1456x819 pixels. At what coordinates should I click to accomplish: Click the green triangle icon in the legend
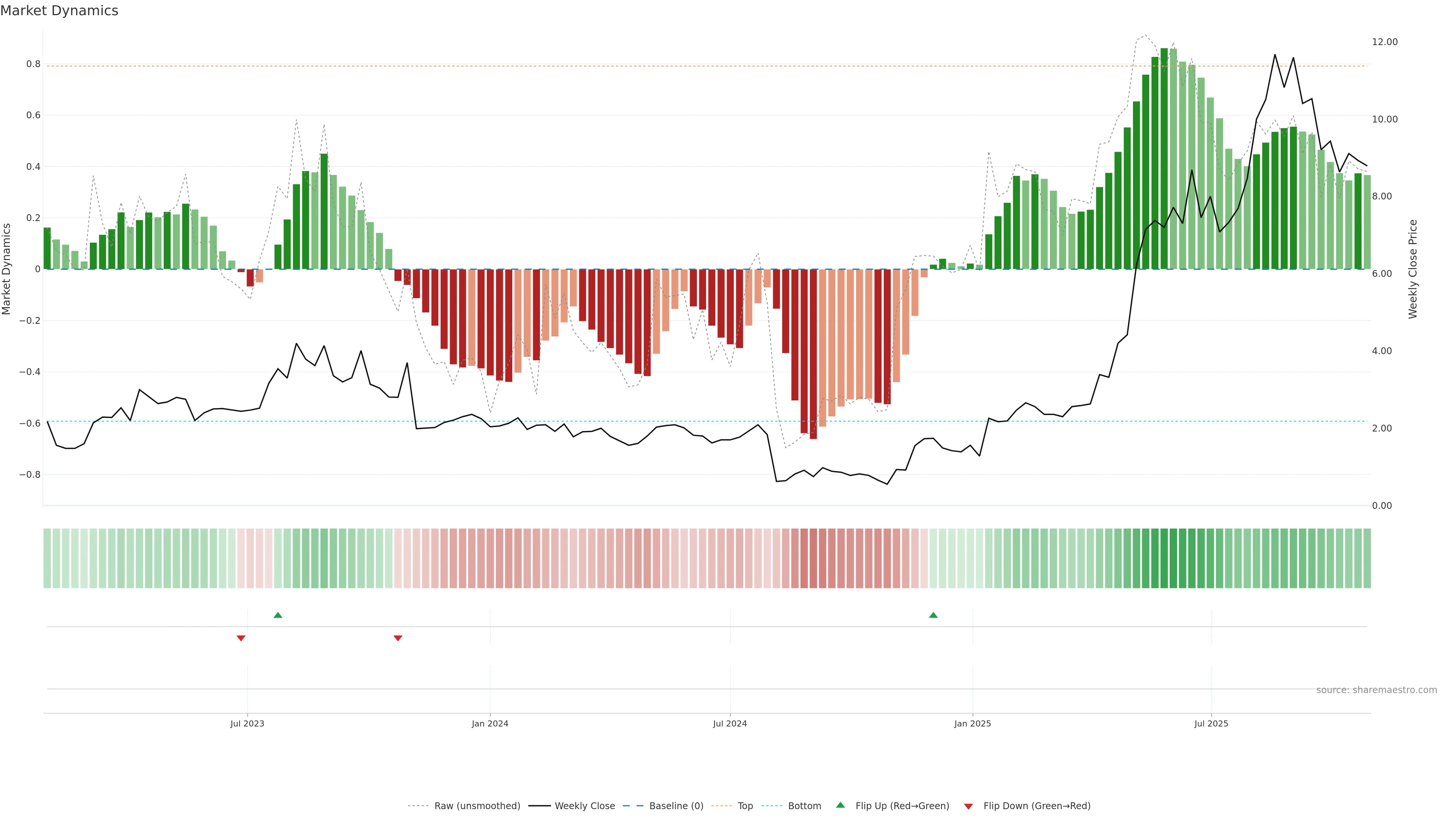pos(841,805)
